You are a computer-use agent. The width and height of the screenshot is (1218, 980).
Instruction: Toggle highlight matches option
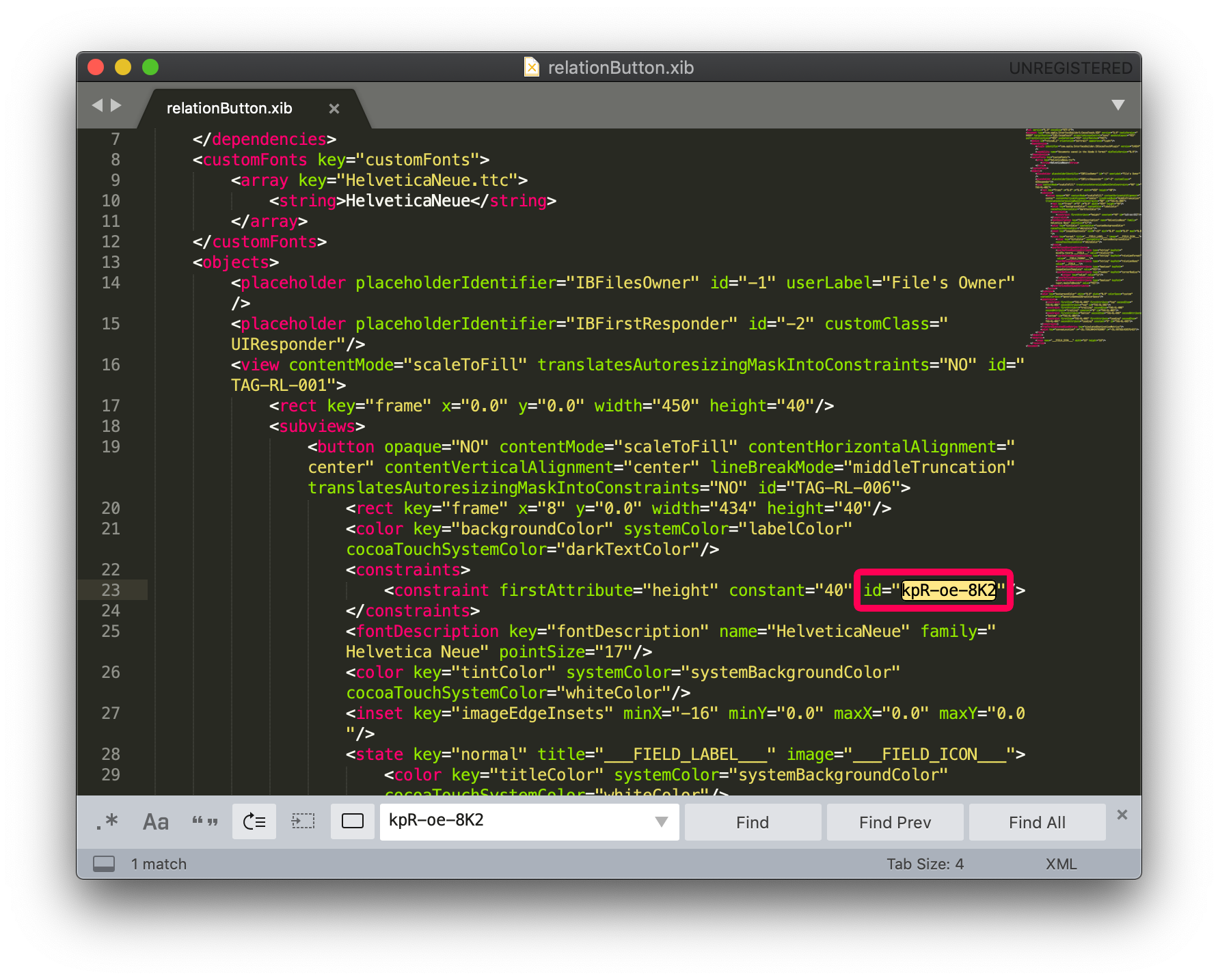click(353, 821)
